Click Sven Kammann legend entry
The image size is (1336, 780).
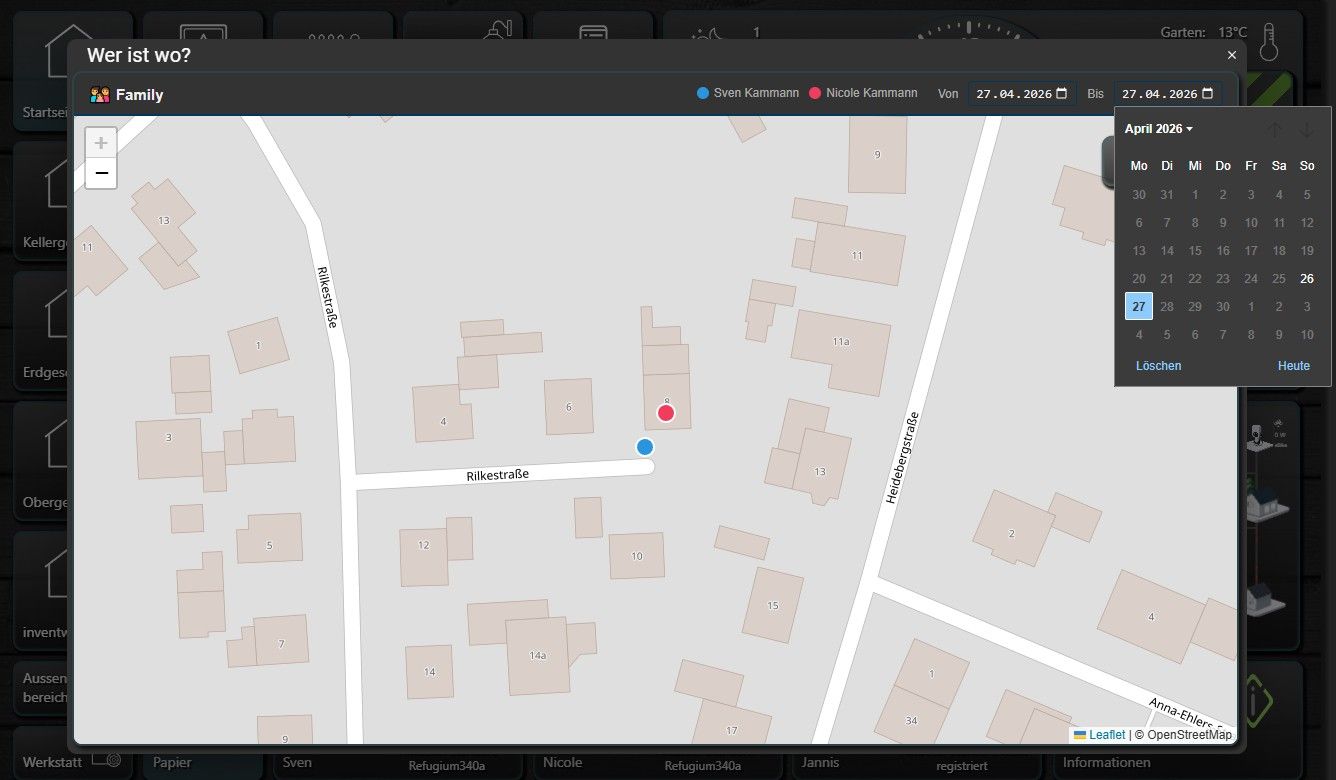click(x=747, y=93)
